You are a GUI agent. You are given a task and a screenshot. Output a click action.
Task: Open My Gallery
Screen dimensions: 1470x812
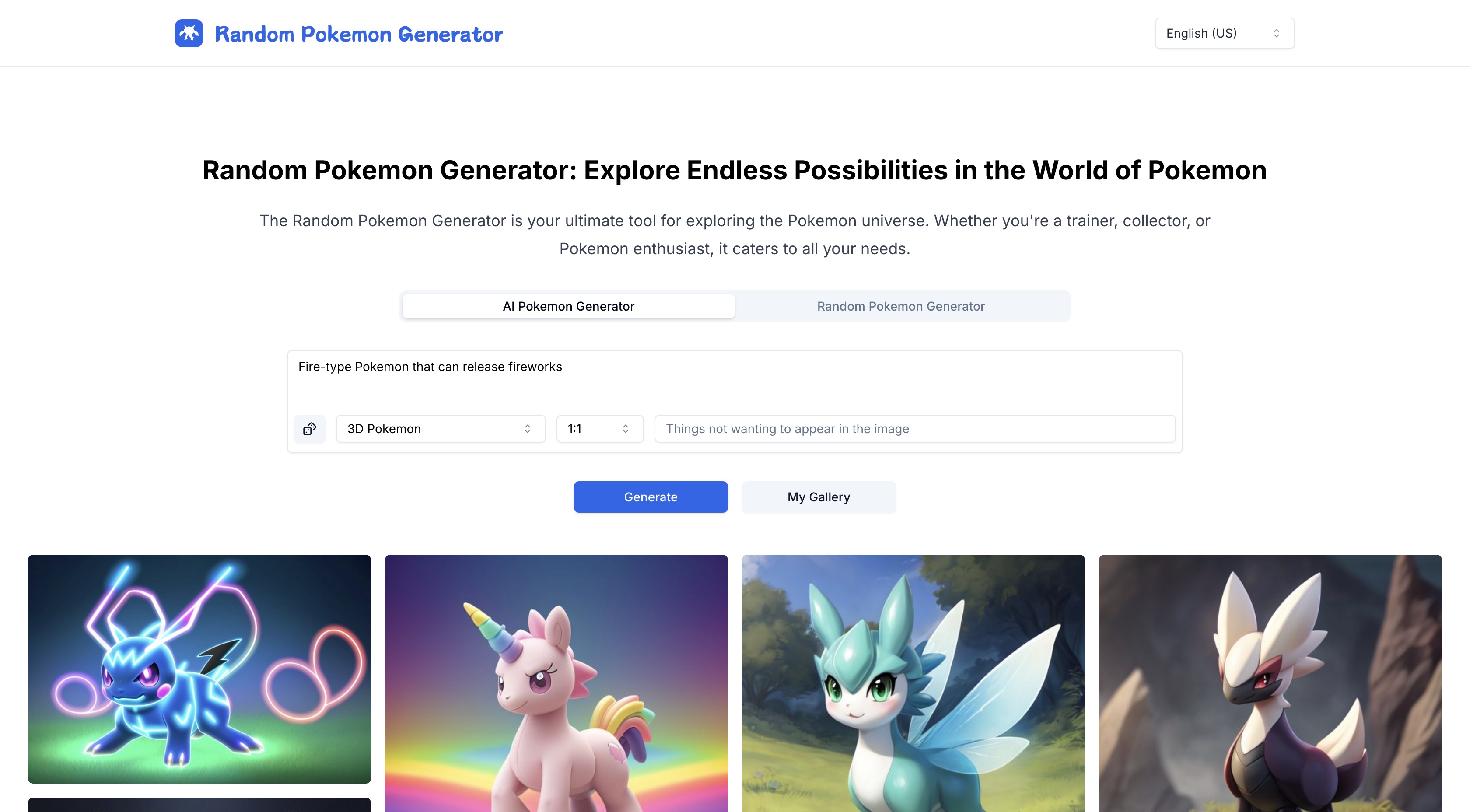click(818, 497)
